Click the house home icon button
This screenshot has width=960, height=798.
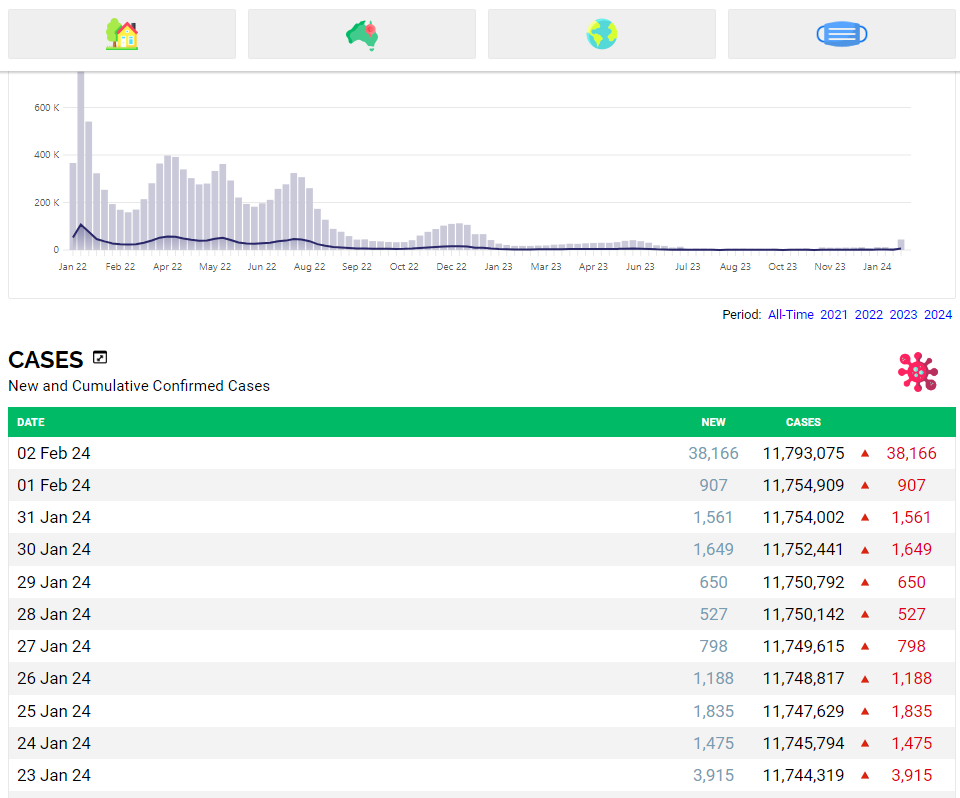click(x=122, y=34)
